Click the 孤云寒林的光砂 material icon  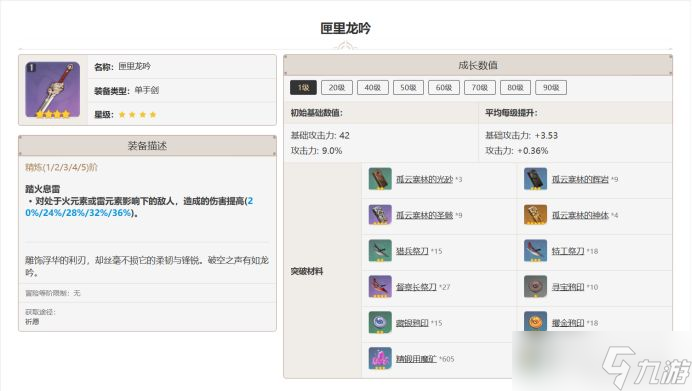click(x=380, y=179)
